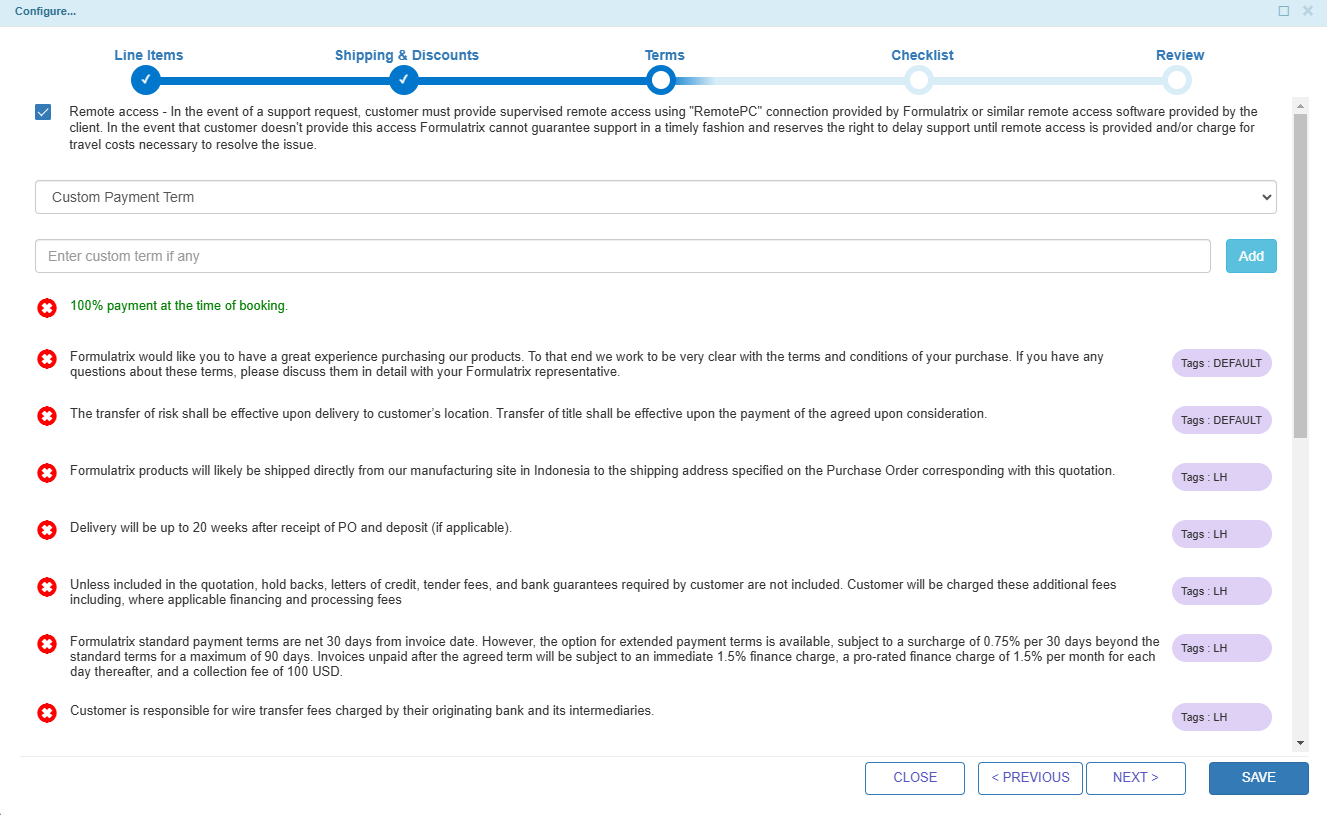Click the Review step circle
1327x815 pixels.
(1177, 80)
